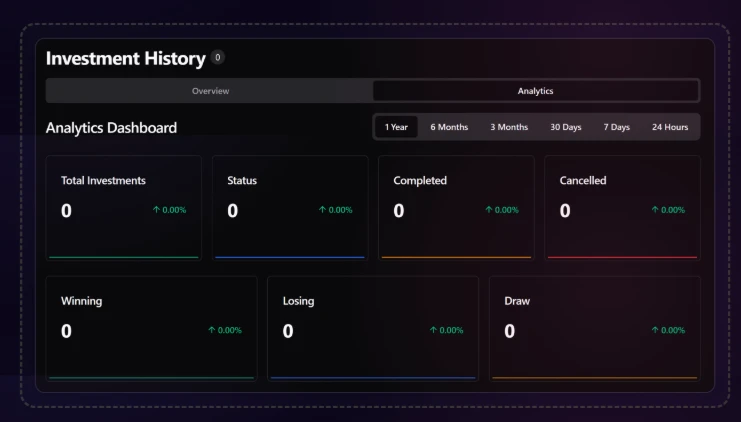Filter analytics by 30 Days
Image resolution: width=741 pixels, height=422 pixels.
pos(565,127)
